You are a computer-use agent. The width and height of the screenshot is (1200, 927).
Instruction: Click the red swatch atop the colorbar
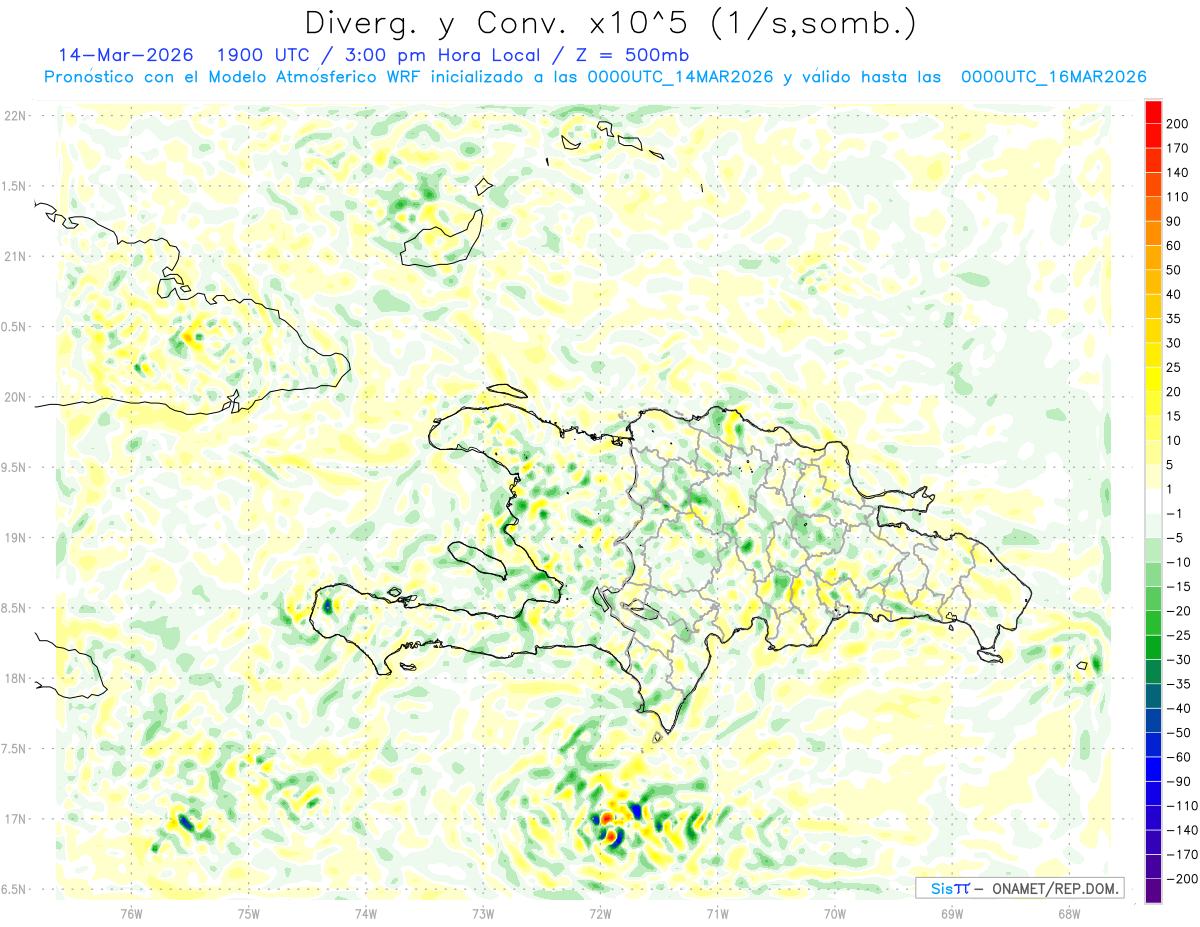tap(1153, 112)
